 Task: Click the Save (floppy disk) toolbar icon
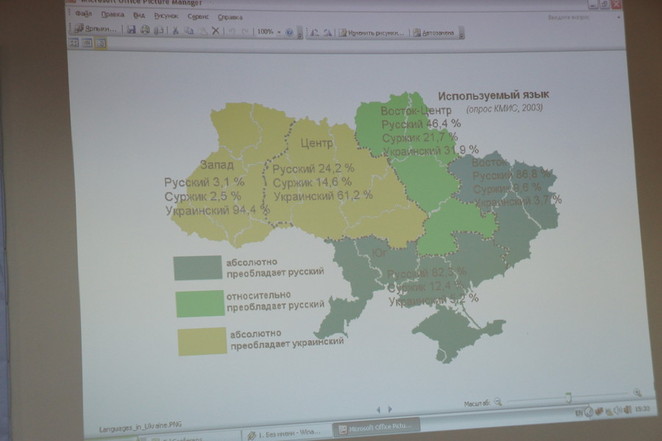pos(131,30)
